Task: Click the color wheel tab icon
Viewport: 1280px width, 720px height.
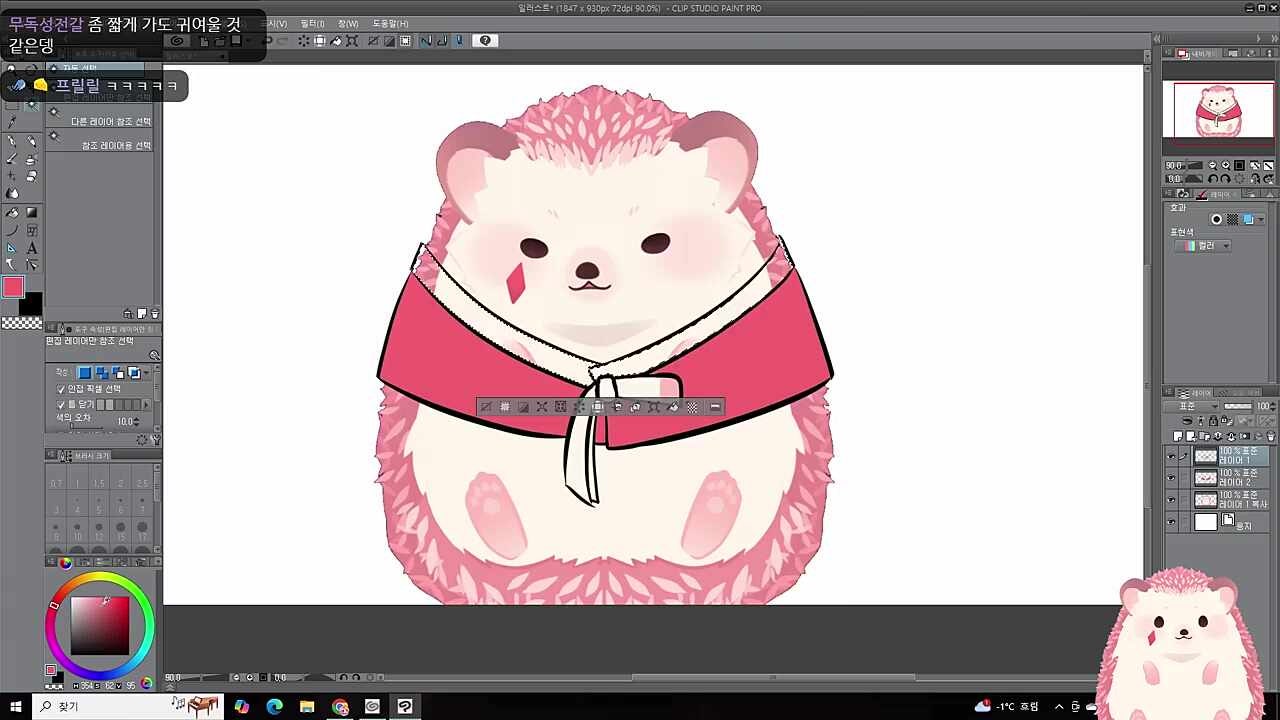Action: point(65,563)
